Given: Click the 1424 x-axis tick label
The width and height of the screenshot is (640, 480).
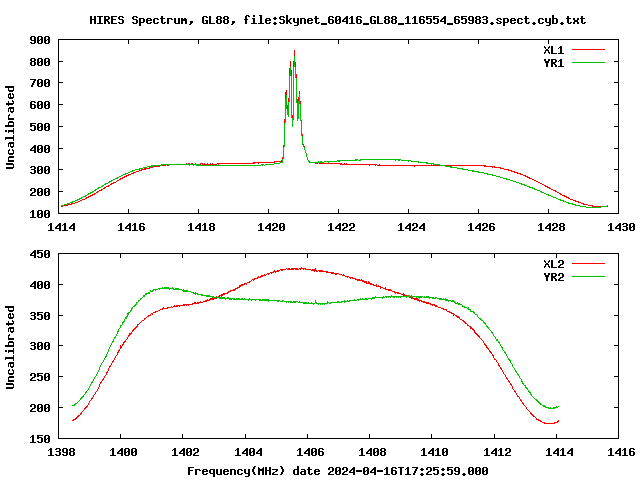Looking at the screenshot, I should (411, 227).
